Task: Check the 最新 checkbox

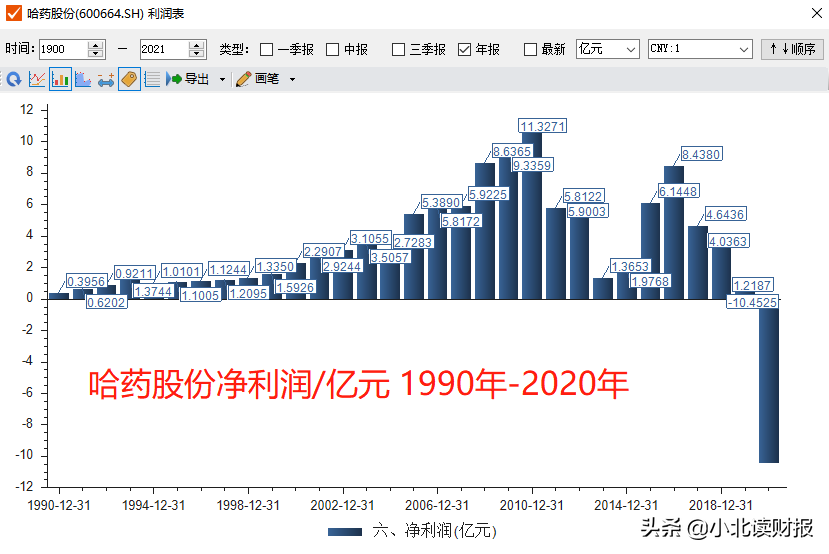Action: pyautogui.click(x=530, y=50)
